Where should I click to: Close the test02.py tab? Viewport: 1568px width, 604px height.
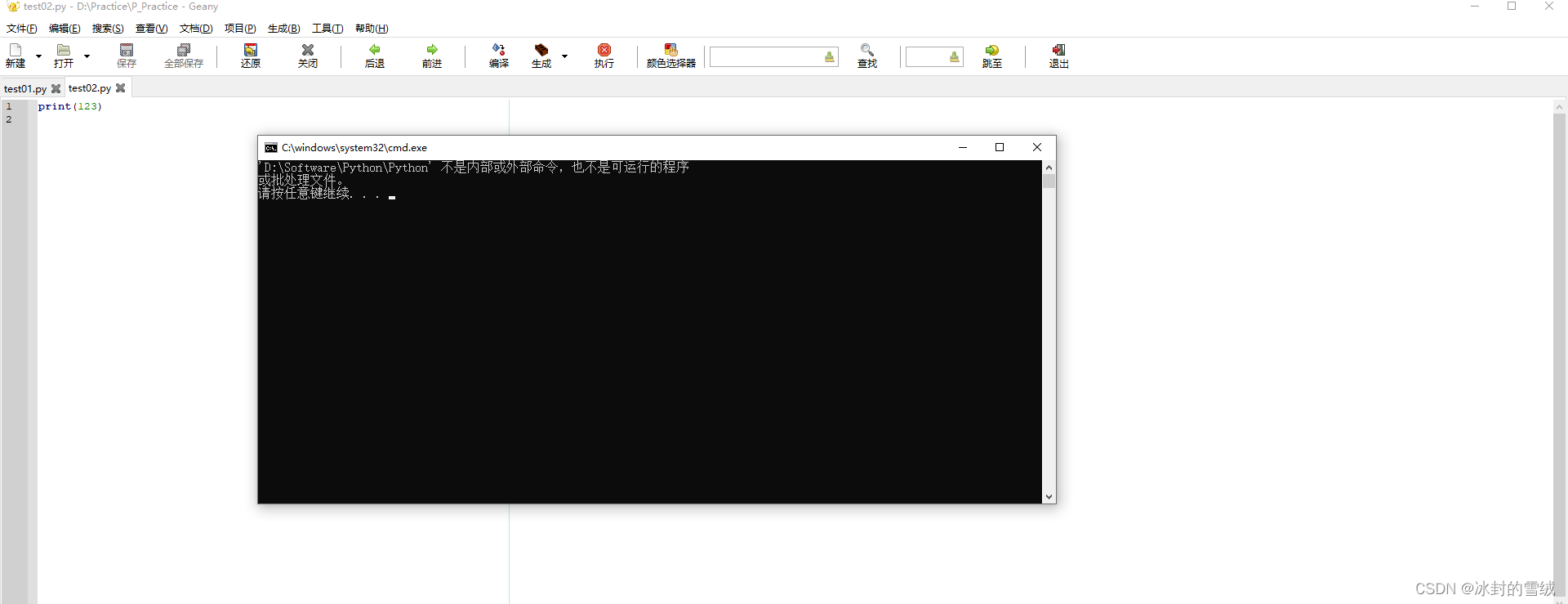[x=121, y=87]
